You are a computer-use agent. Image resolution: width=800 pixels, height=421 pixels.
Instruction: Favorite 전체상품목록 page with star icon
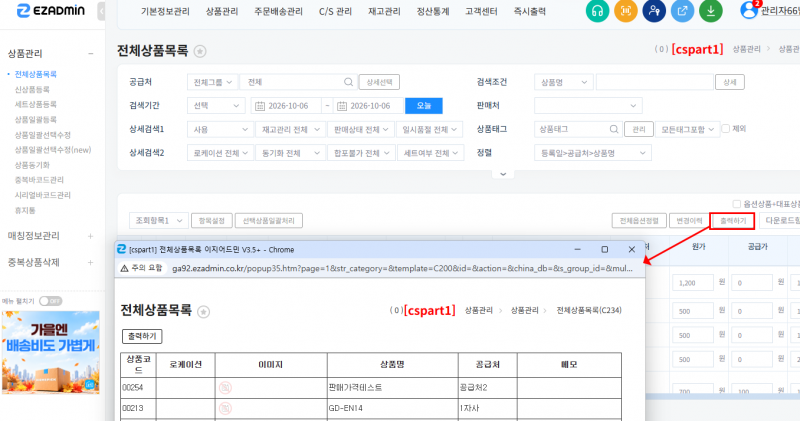(200, 51)
